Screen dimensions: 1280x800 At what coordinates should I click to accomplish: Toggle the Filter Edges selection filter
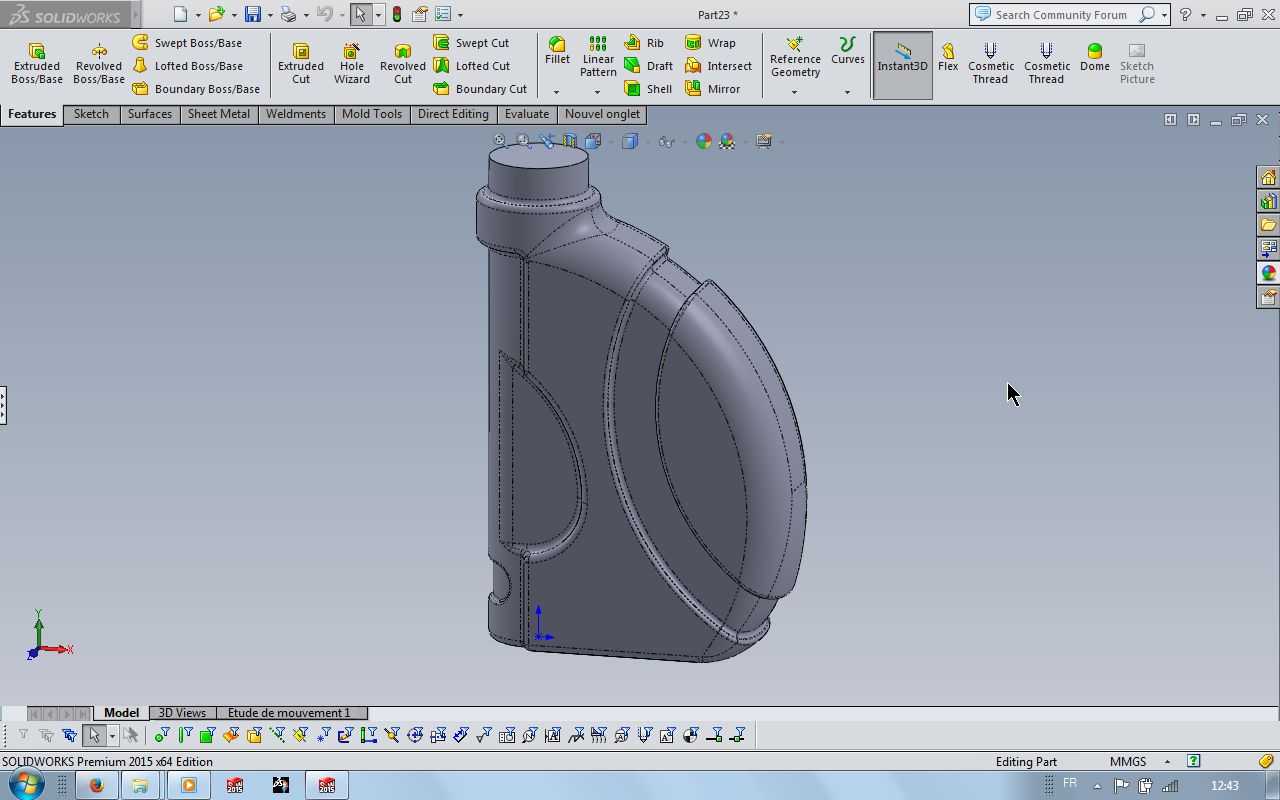[x=184, y=736]
